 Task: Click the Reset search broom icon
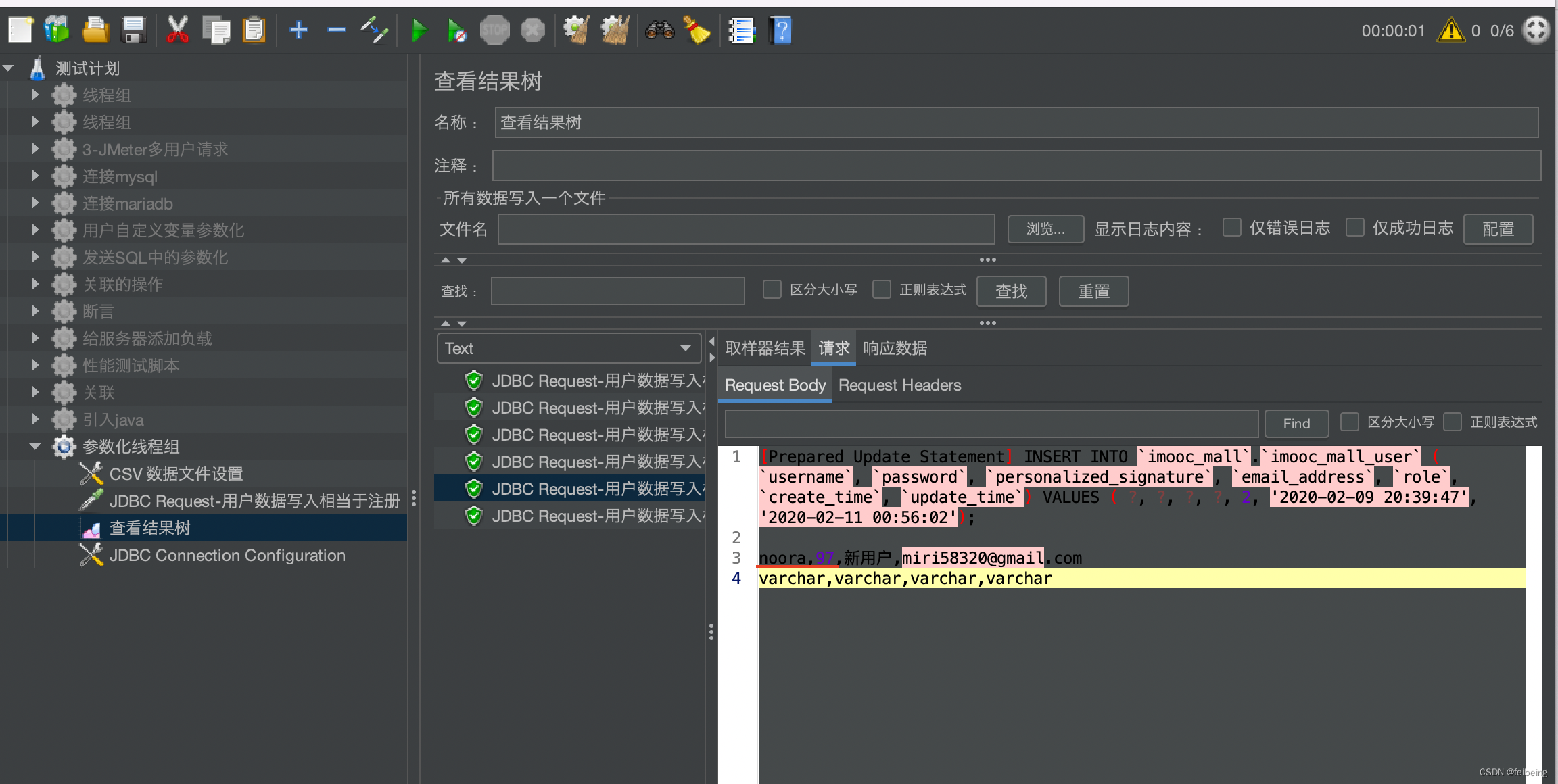697,30
